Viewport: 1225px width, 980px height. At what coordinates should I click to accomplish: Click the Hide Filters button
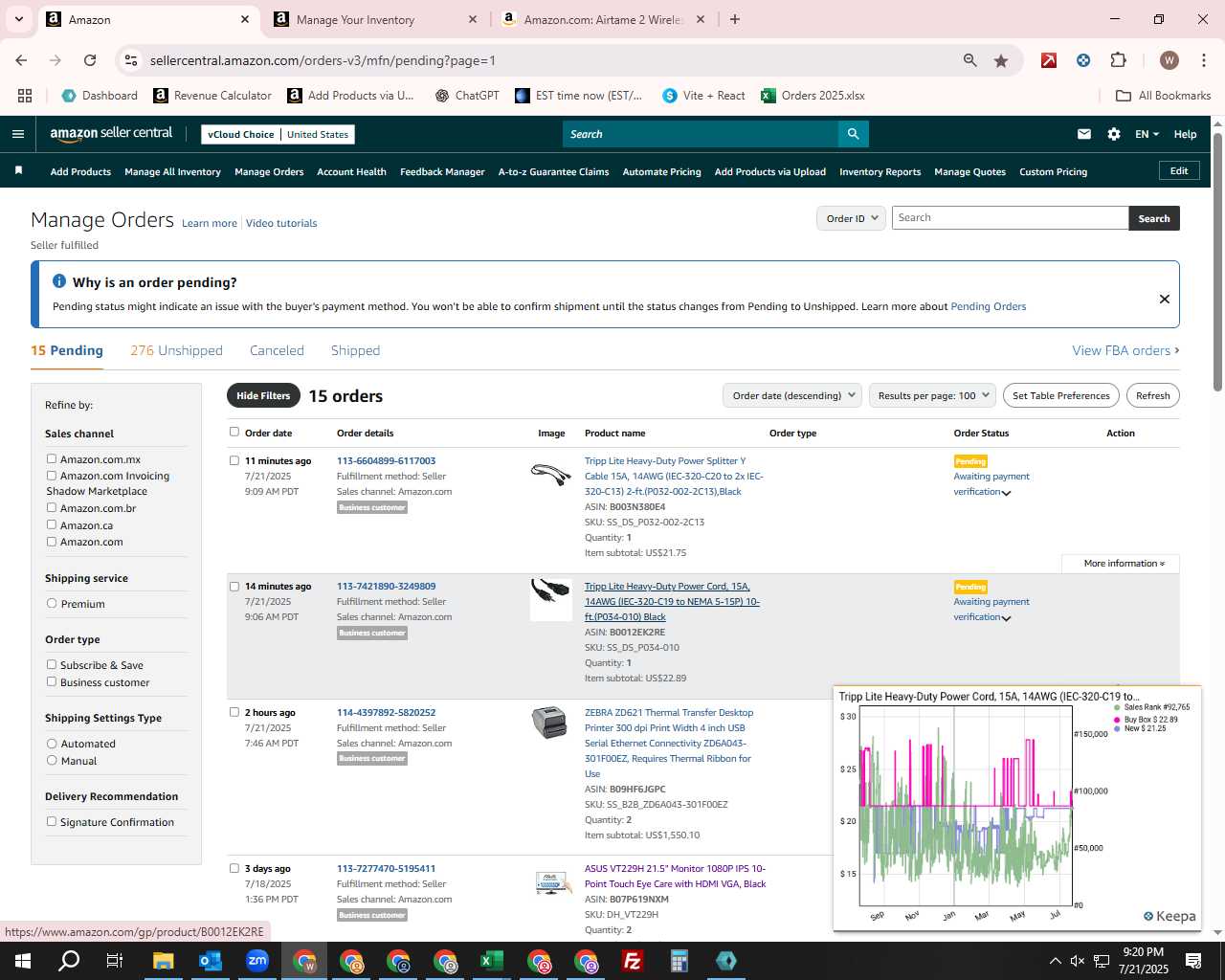coord(263,395)
